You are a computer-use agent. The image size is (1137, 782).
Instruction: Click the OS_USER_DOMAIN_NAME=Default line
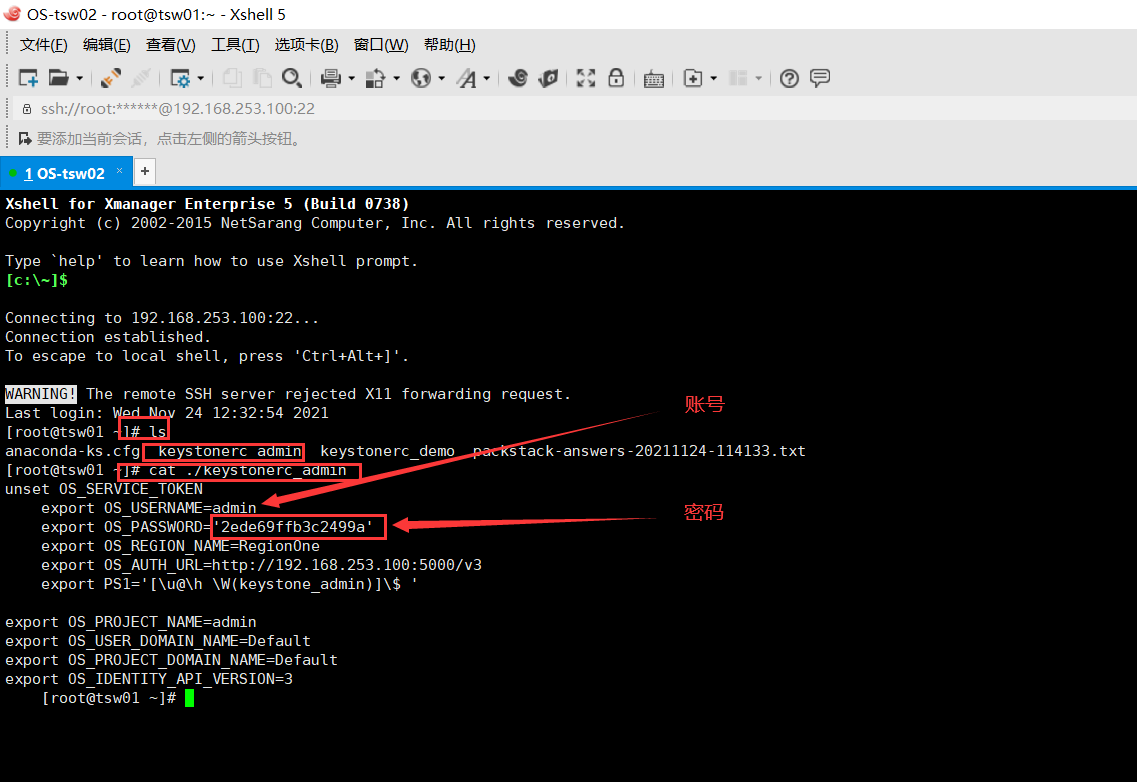point(158,641)
